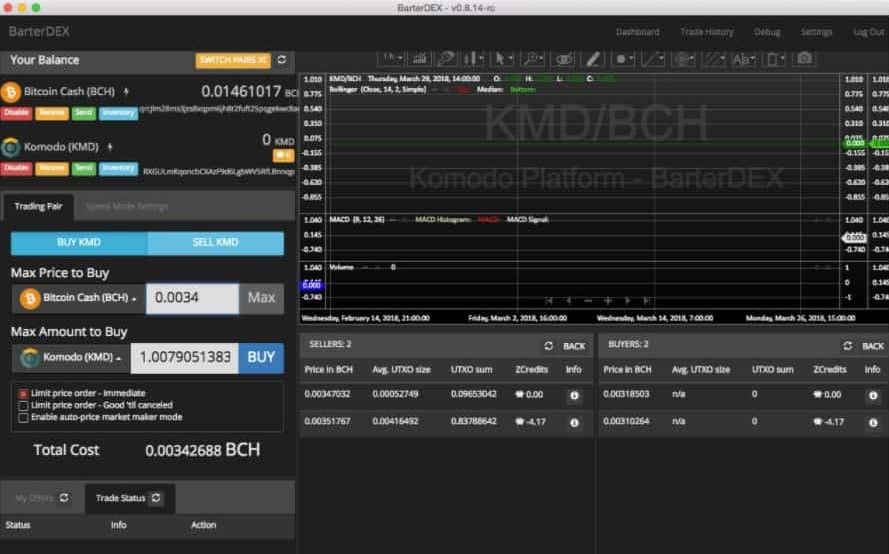Select the Trading Pair tab
The width and height of the screenshot is (889, 554).
[x=38, y=206]
